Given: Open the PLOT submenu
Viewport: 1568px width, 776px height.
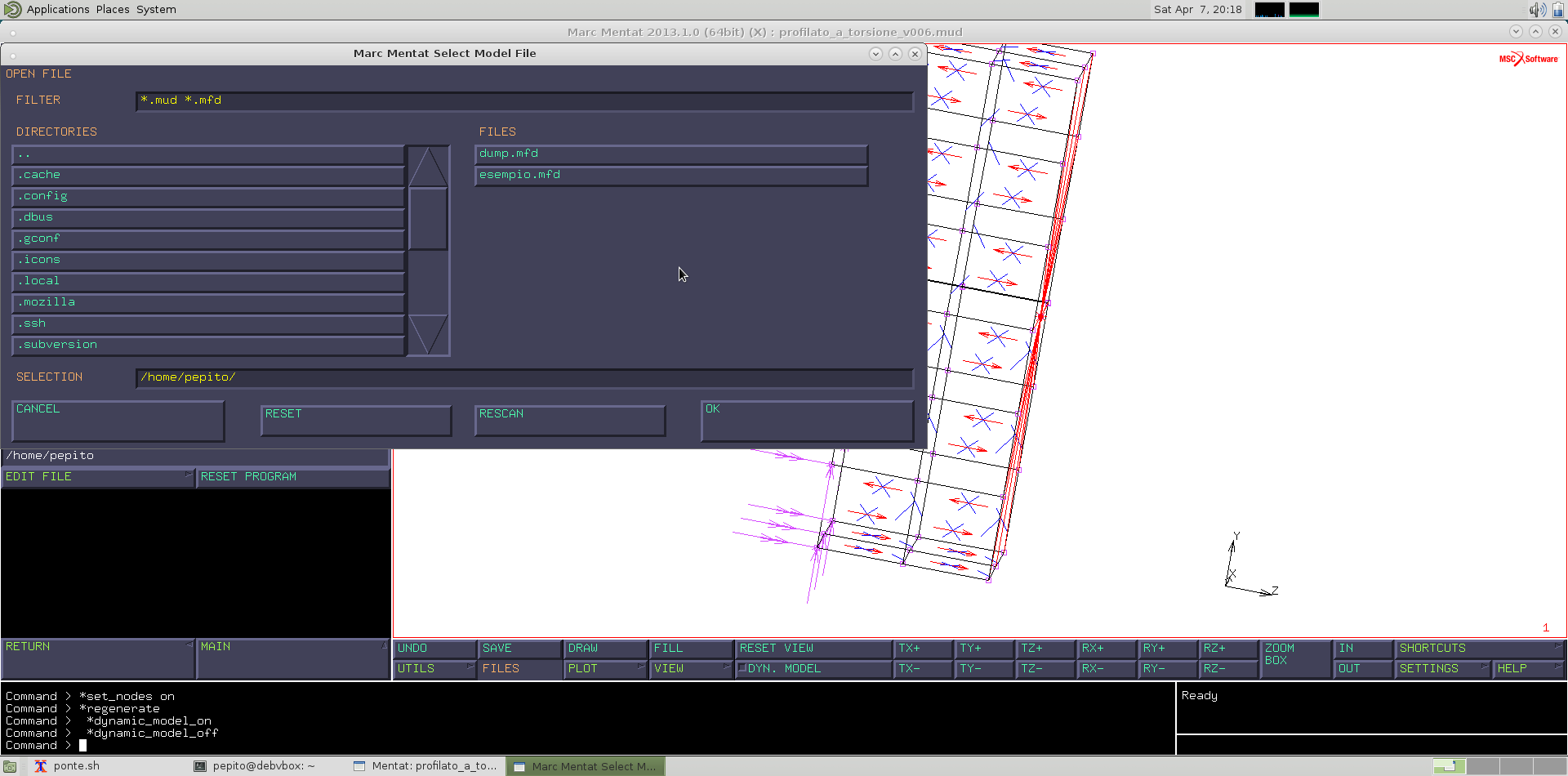Looking at the screenshot, I should pos(605,669).
